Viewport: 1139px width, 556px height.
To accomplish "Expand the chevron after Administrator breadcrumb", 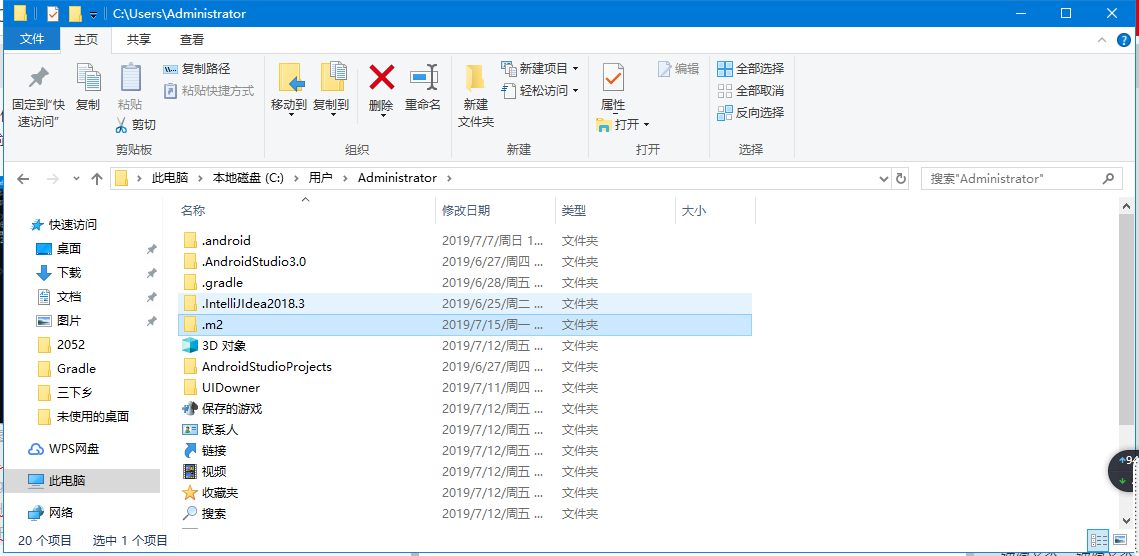I will tap(449, 178).
